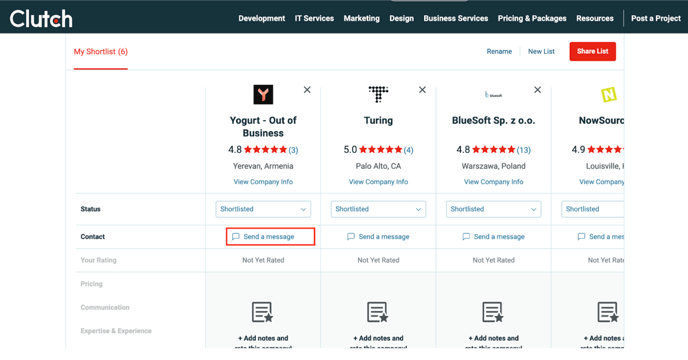
Task: Click Not Yet Rated under BlueSoft
Action: [x=494, y=260]
